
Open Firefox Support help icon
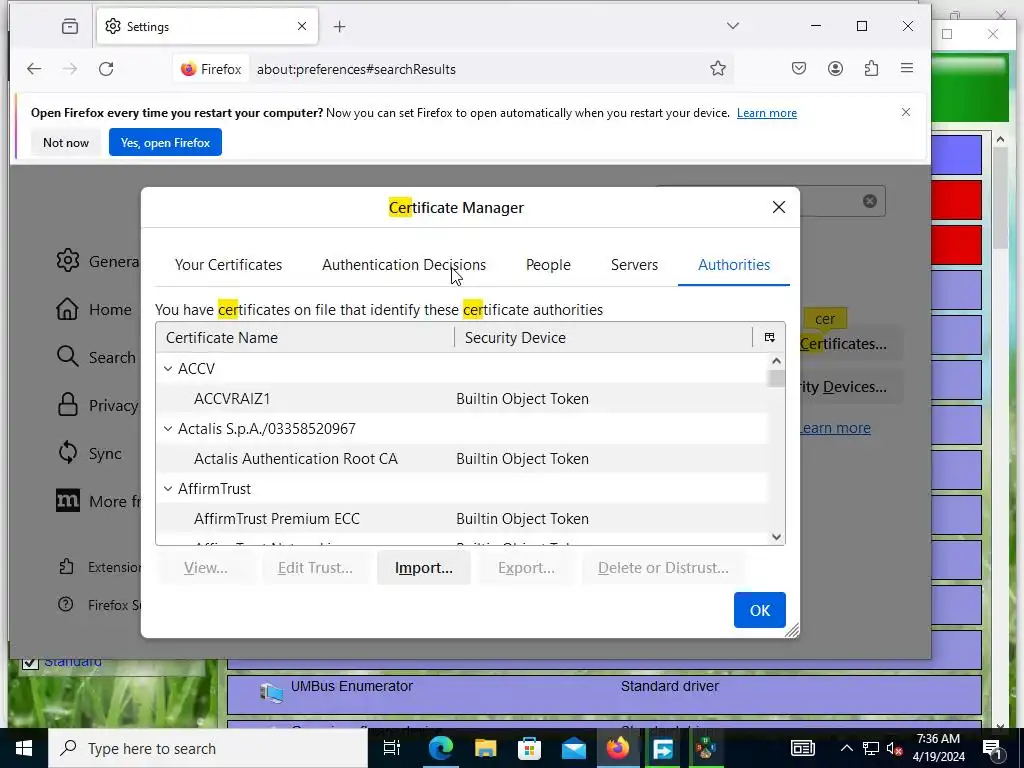click(x=65, y=605)
